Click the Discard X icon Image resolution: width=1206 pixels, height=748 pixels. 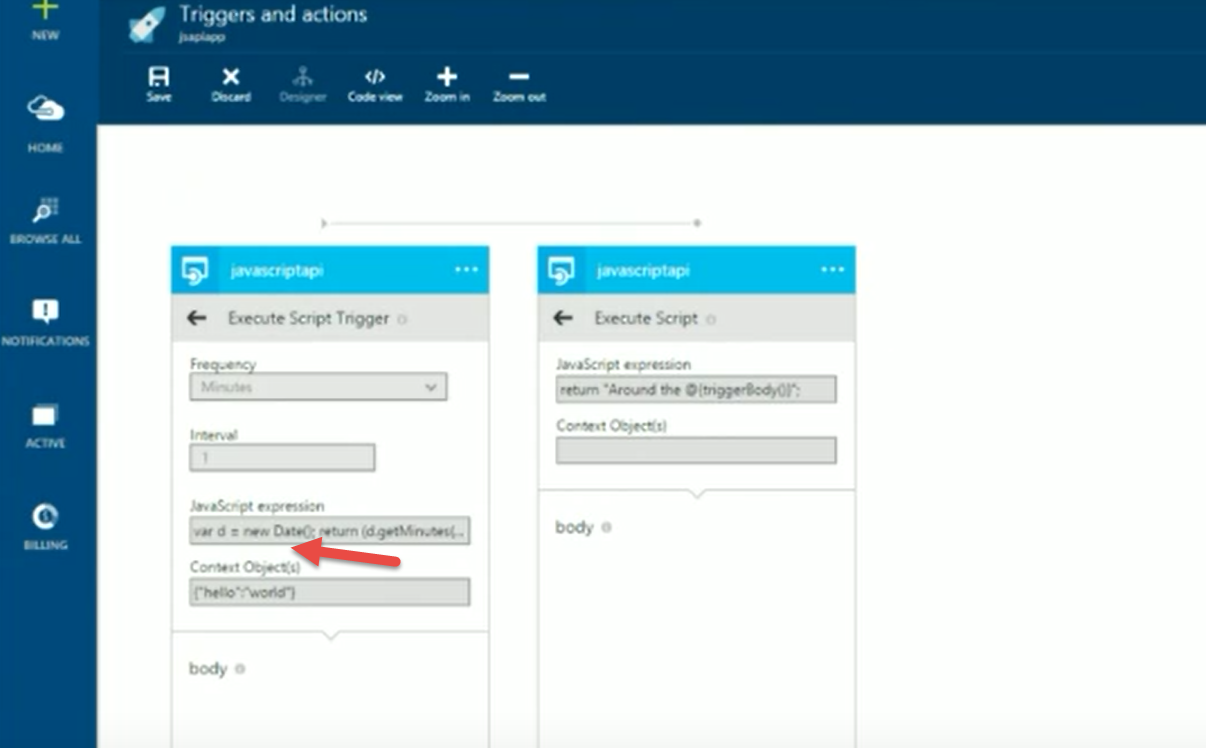pyautogui.click(x=231, y=78)
